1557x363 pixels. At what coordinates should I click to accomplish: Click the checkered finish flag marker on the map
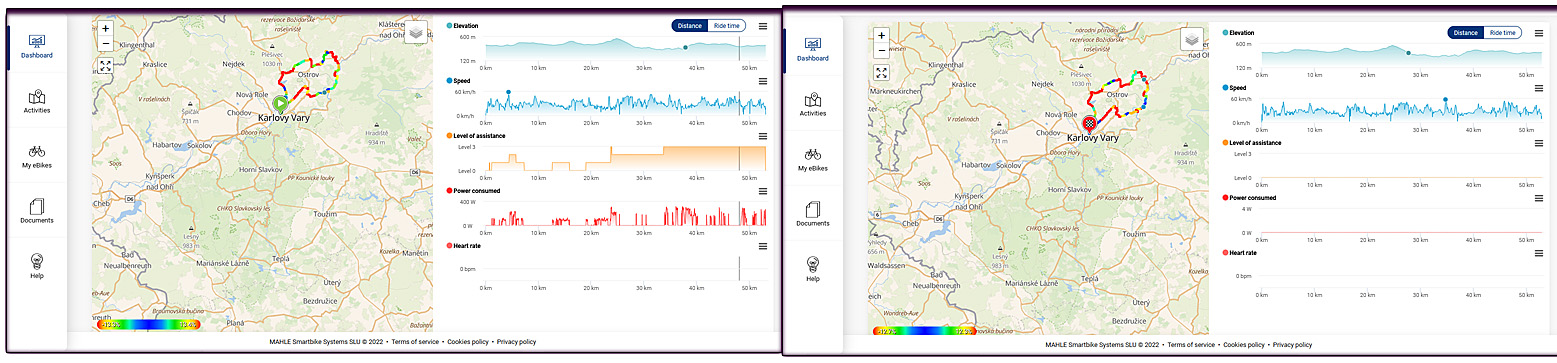click(1089, 122)
